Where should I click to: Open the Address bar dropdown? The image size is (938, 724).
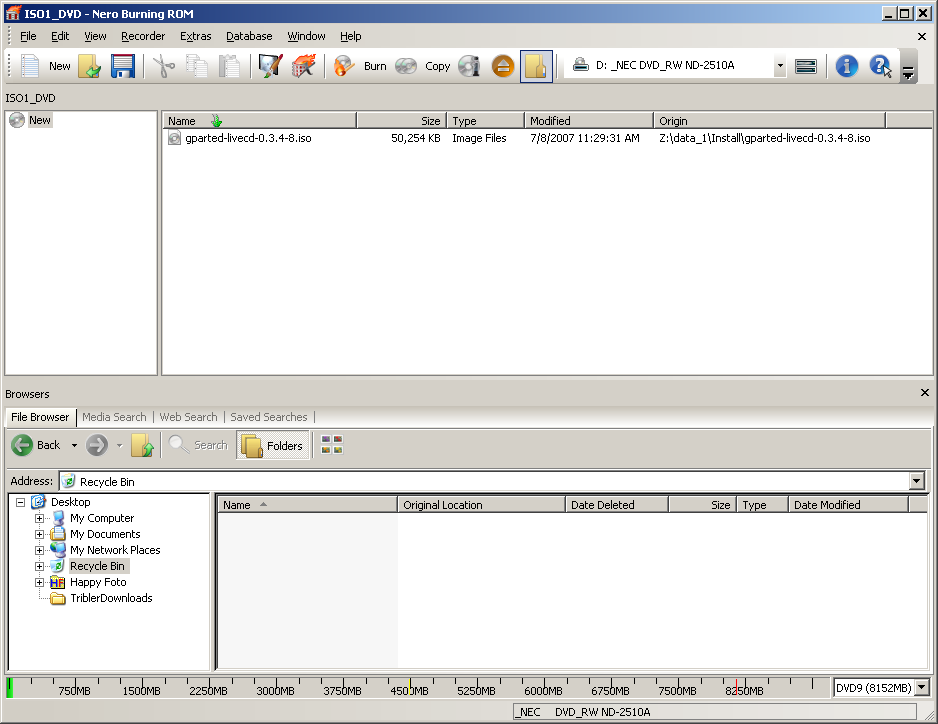click(917, 481)
